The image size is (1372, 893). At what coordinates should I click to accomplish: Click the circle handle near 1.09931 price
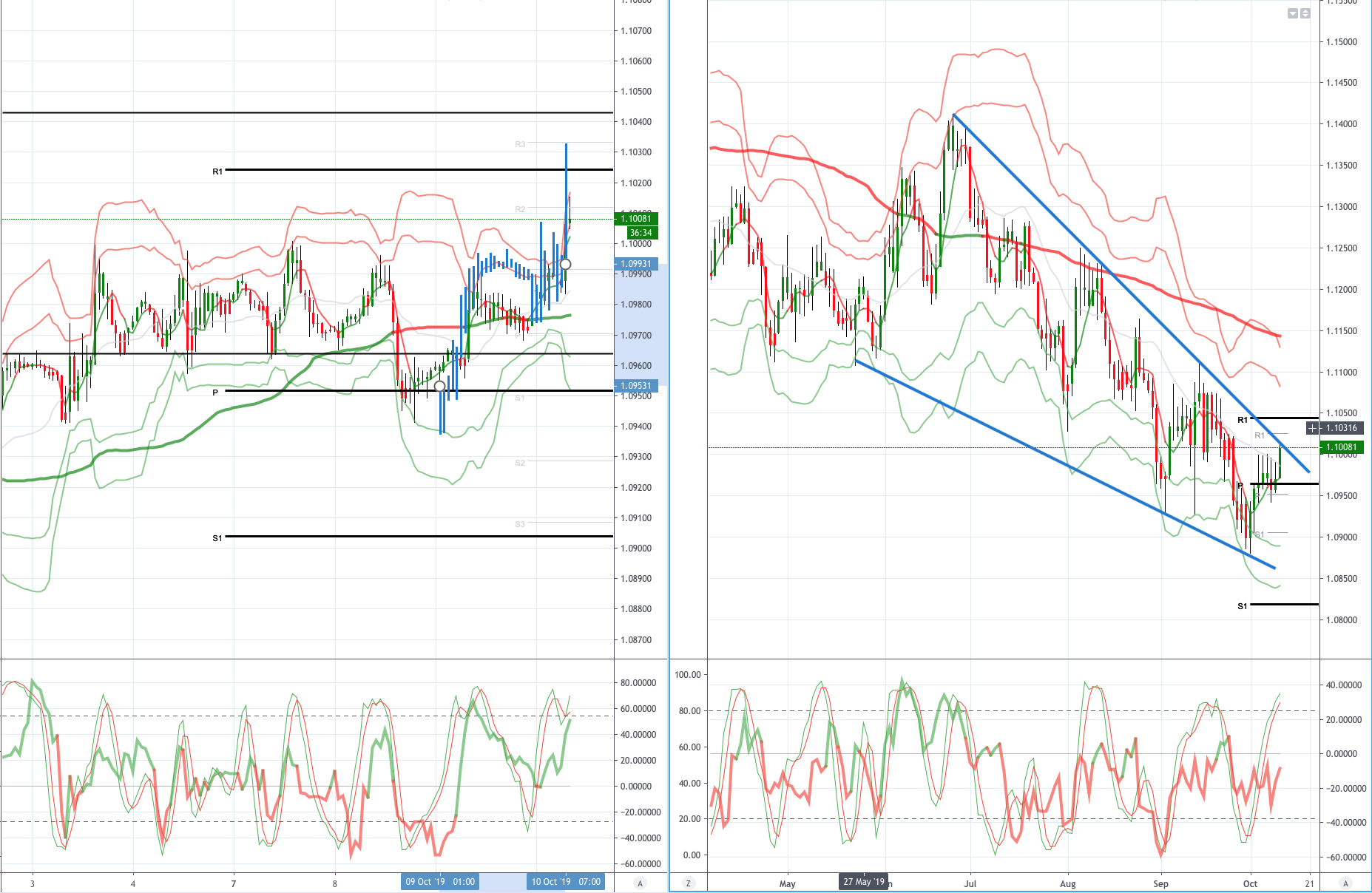click(x=565, y=264)
